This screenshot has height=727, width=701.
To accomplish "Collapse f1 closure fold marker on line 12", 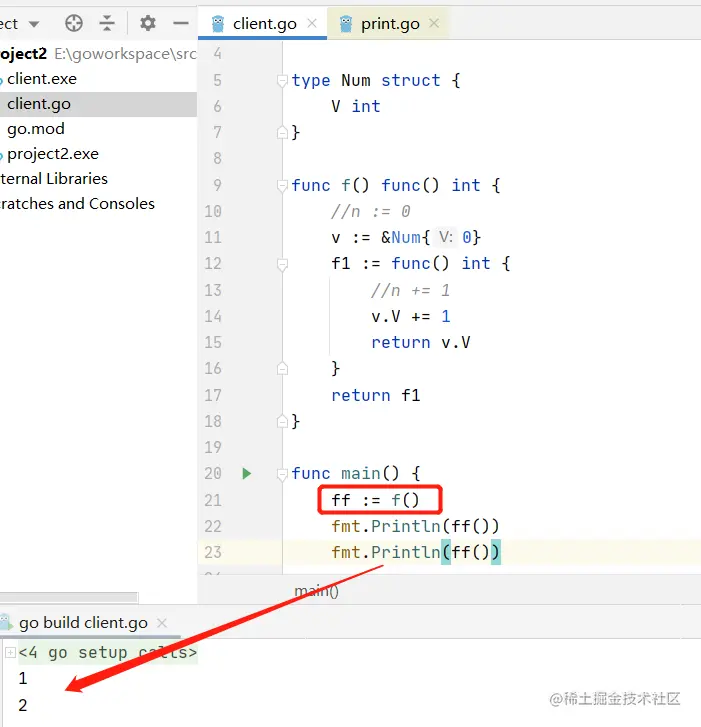I will coord(282,264).
